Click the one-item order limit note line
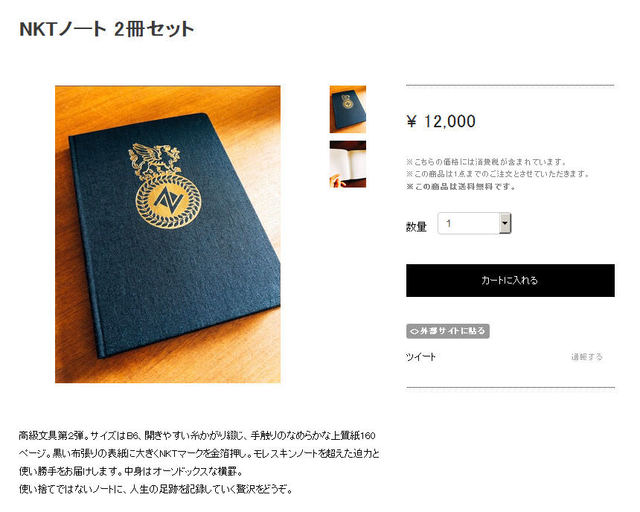The height and width of the screenshot is (512, 640). (498, 174)
